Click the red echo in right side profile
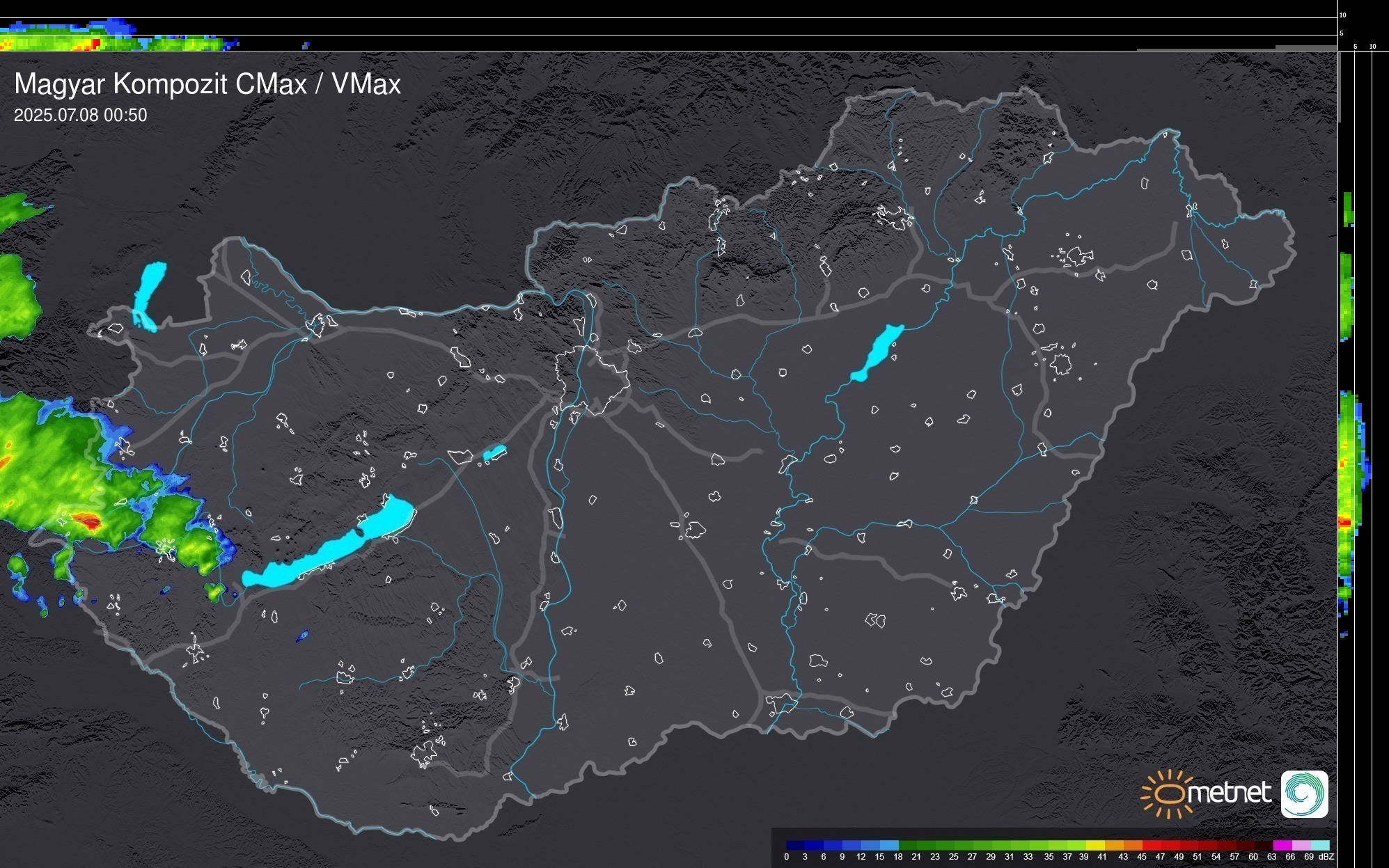The width and height of the screenshot is (1389, 868). click(x=1344, y=522)
